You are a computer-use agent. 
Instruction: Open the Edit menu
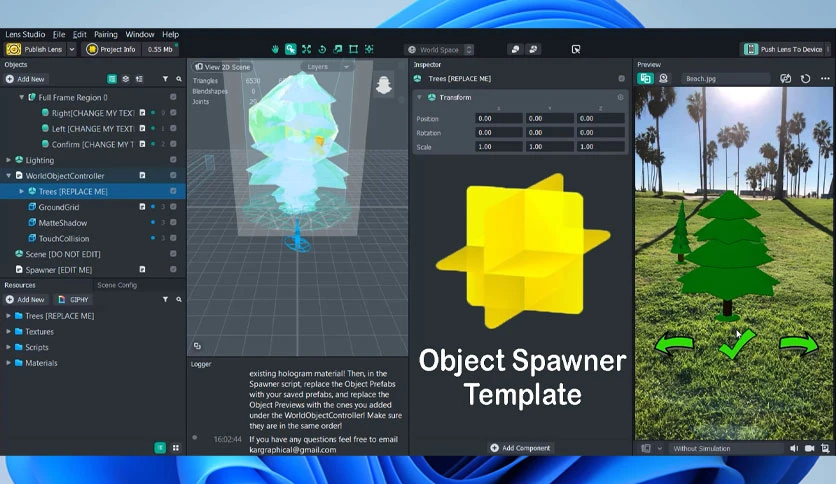(x=79, y=34)
